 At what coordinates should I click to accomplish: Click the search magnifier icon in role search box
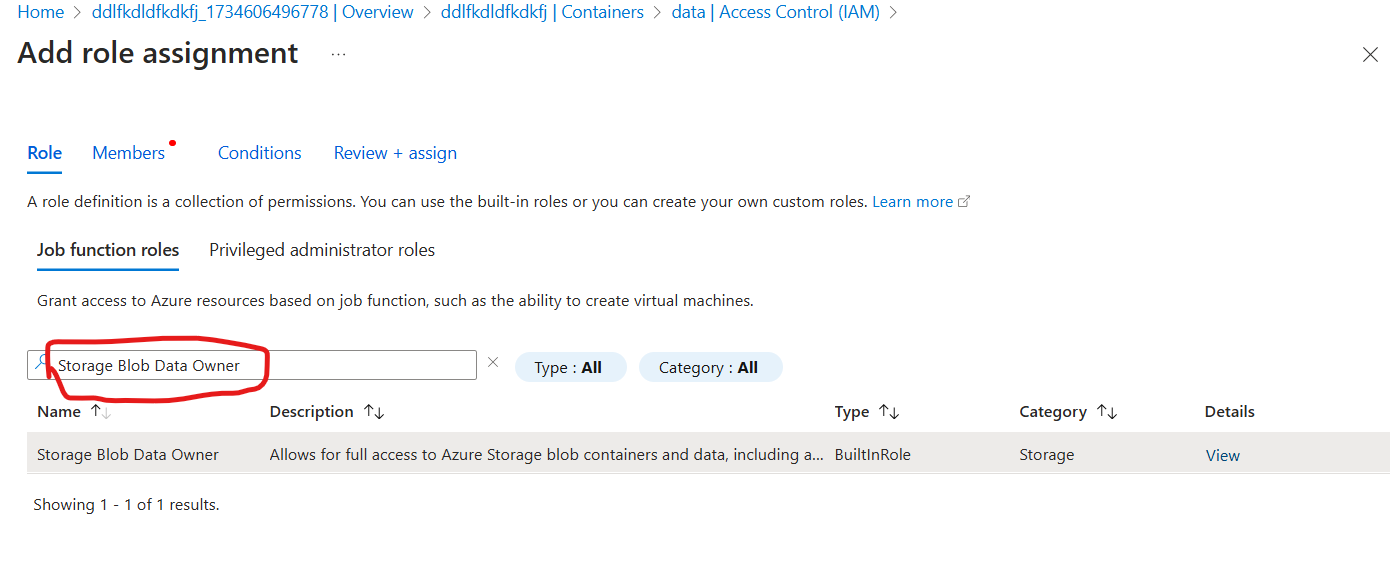click(40, 364)
